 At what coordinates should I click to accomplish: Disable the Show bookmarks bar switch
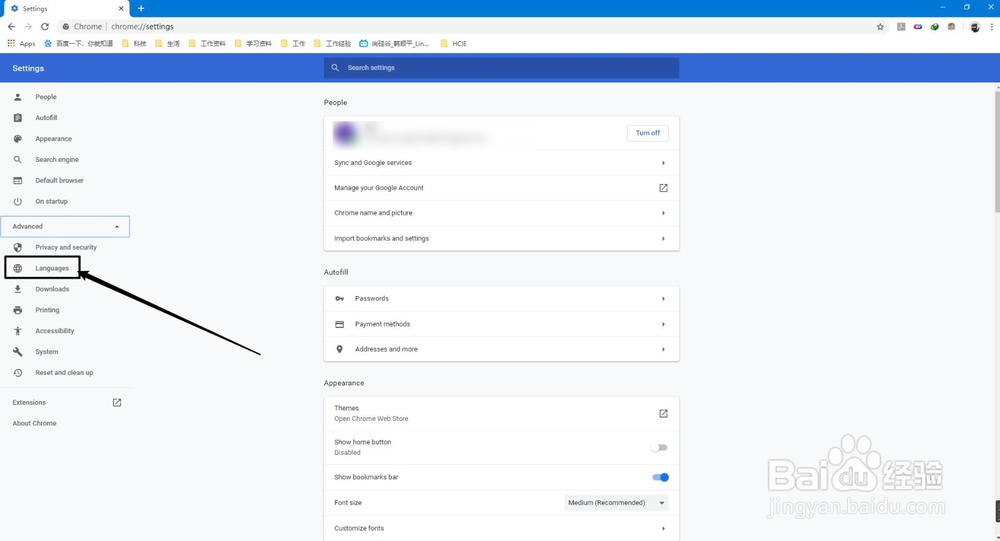(661, 477)
